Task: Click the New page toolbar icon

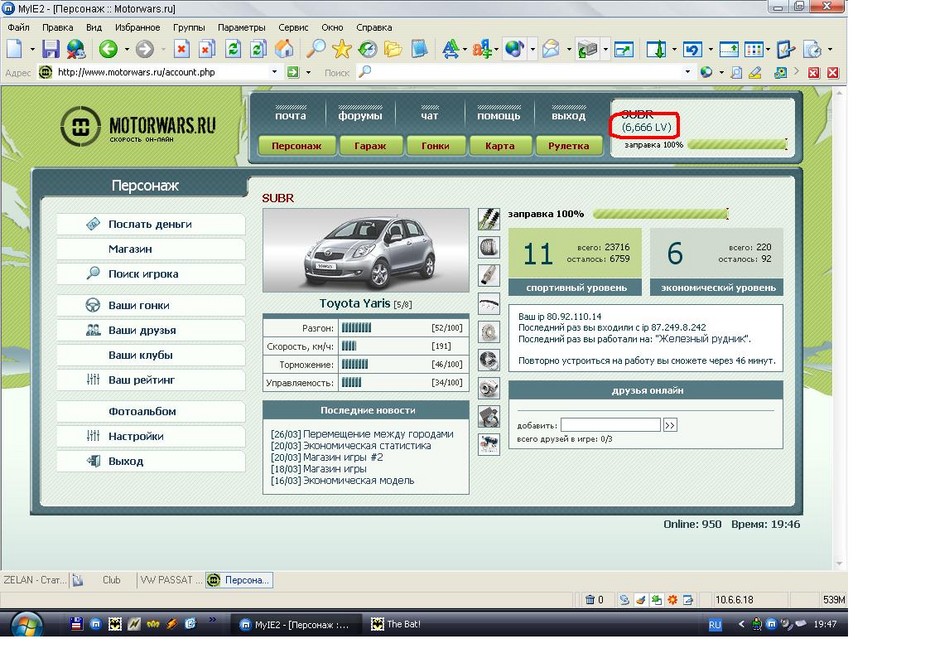Action: click(14, 49)
